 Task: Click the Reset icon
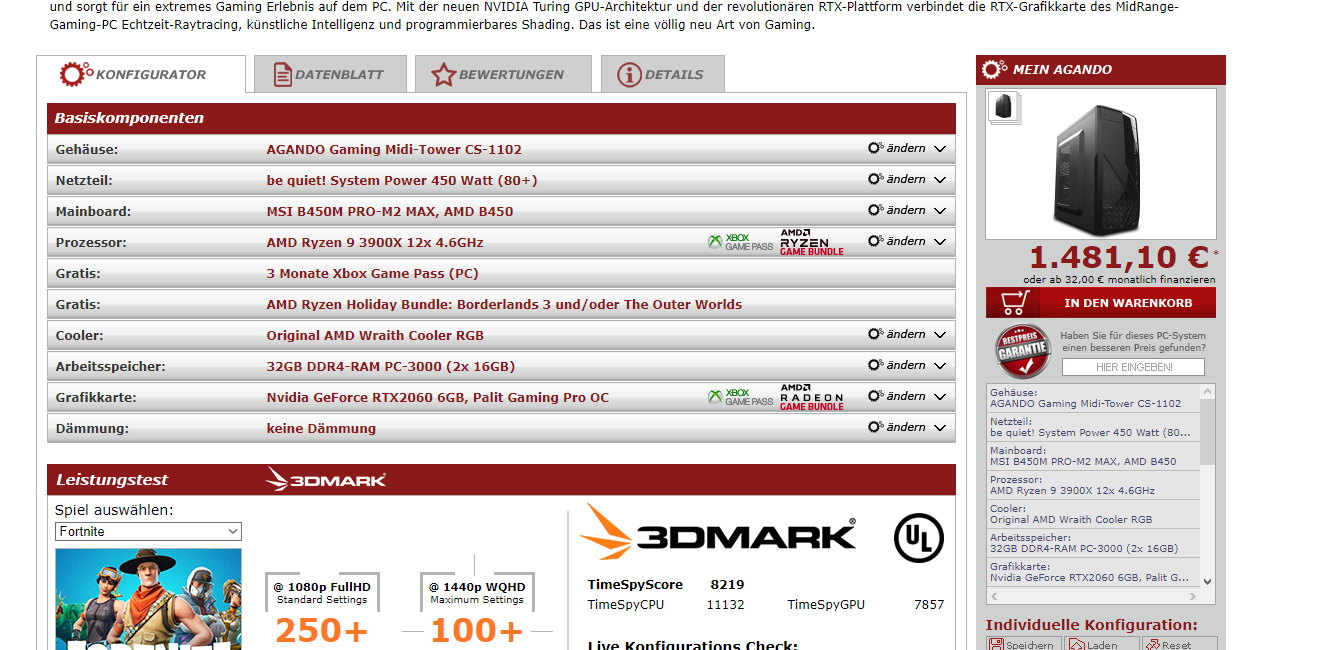coord(1153,645)
